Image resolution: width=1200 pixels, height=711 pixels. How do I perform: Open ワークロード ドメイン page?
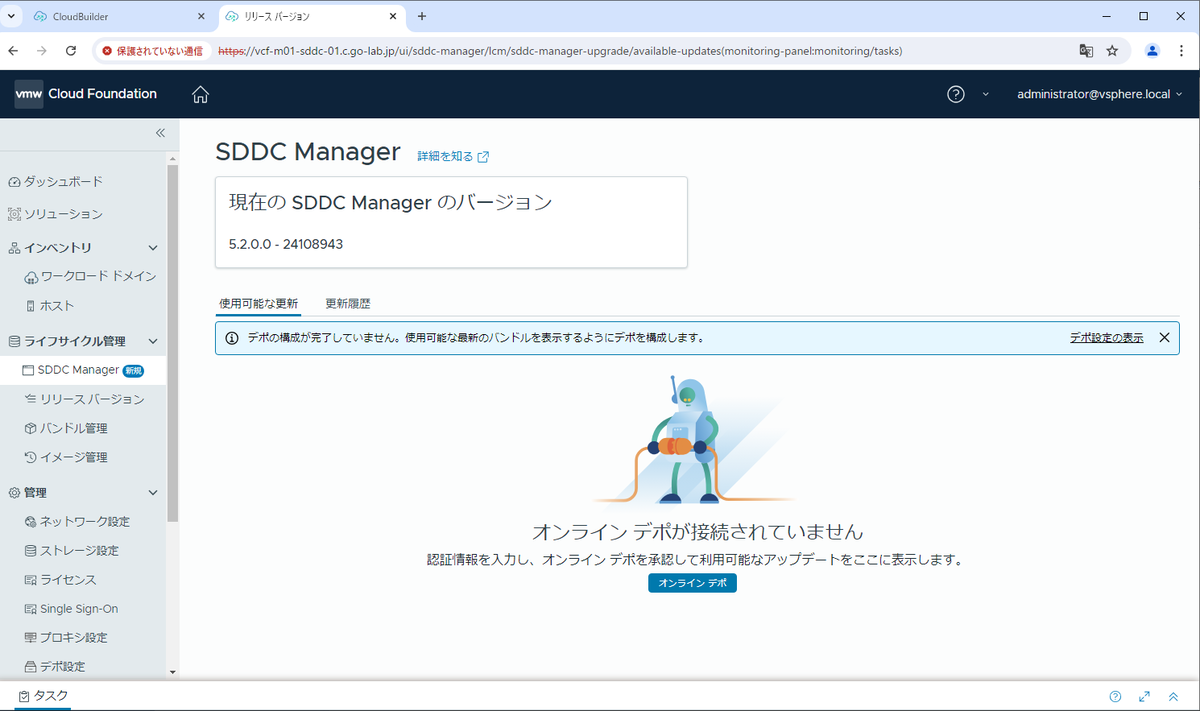coord(90,276)
